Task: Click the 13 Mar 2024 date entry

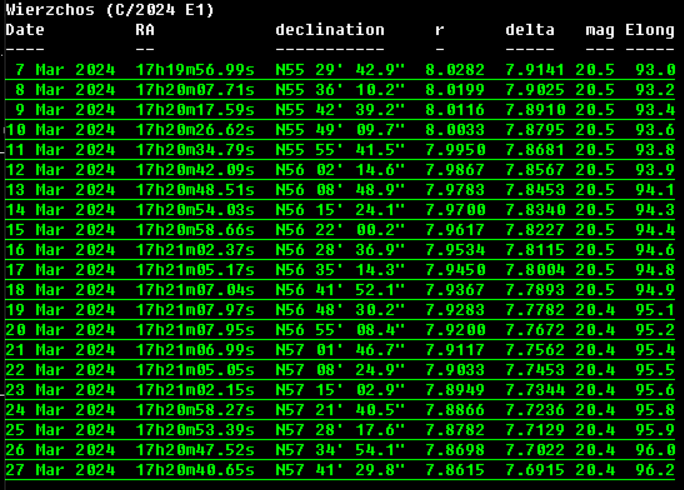Action: pos(60,190)
